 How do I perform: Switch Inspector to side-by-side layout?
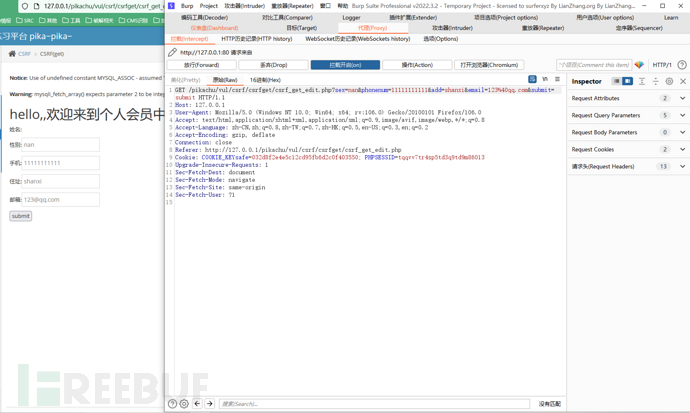click(x=627, y=81)
